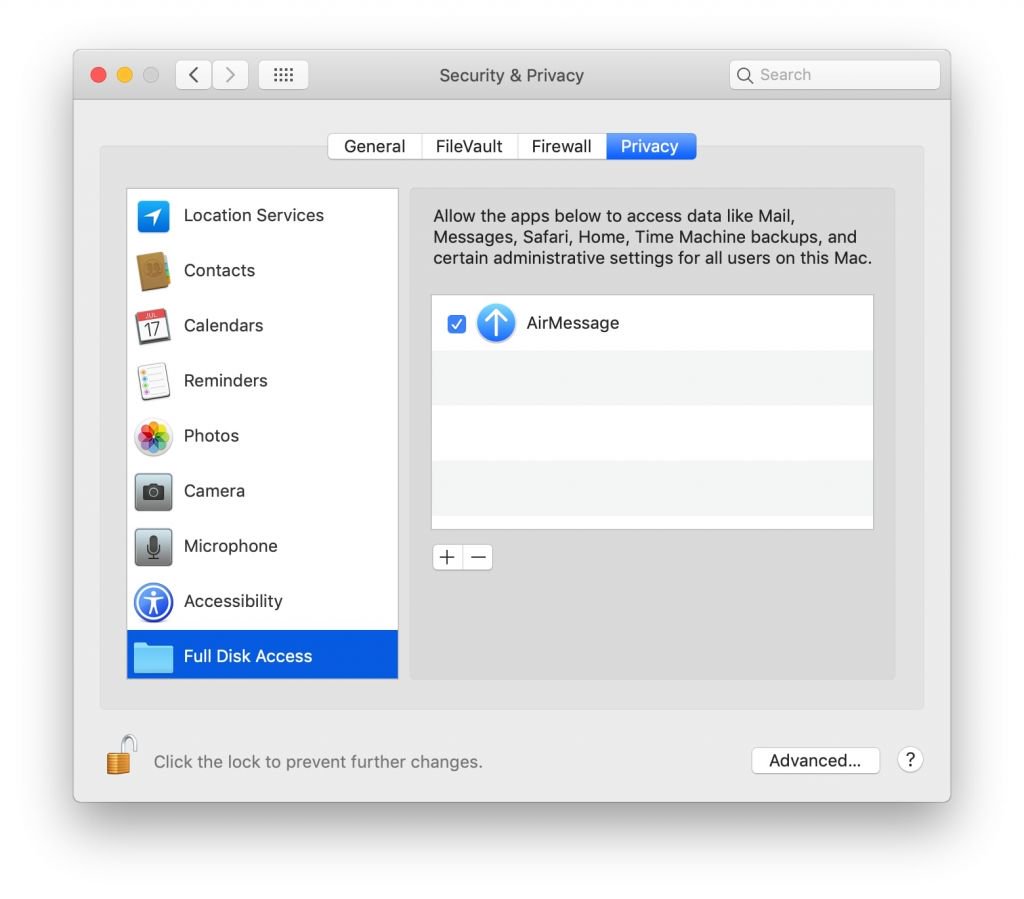Screen dimensions: 1024x899
Task: Click 'Click the lock to prevent further changes' text
Action: 318,762
